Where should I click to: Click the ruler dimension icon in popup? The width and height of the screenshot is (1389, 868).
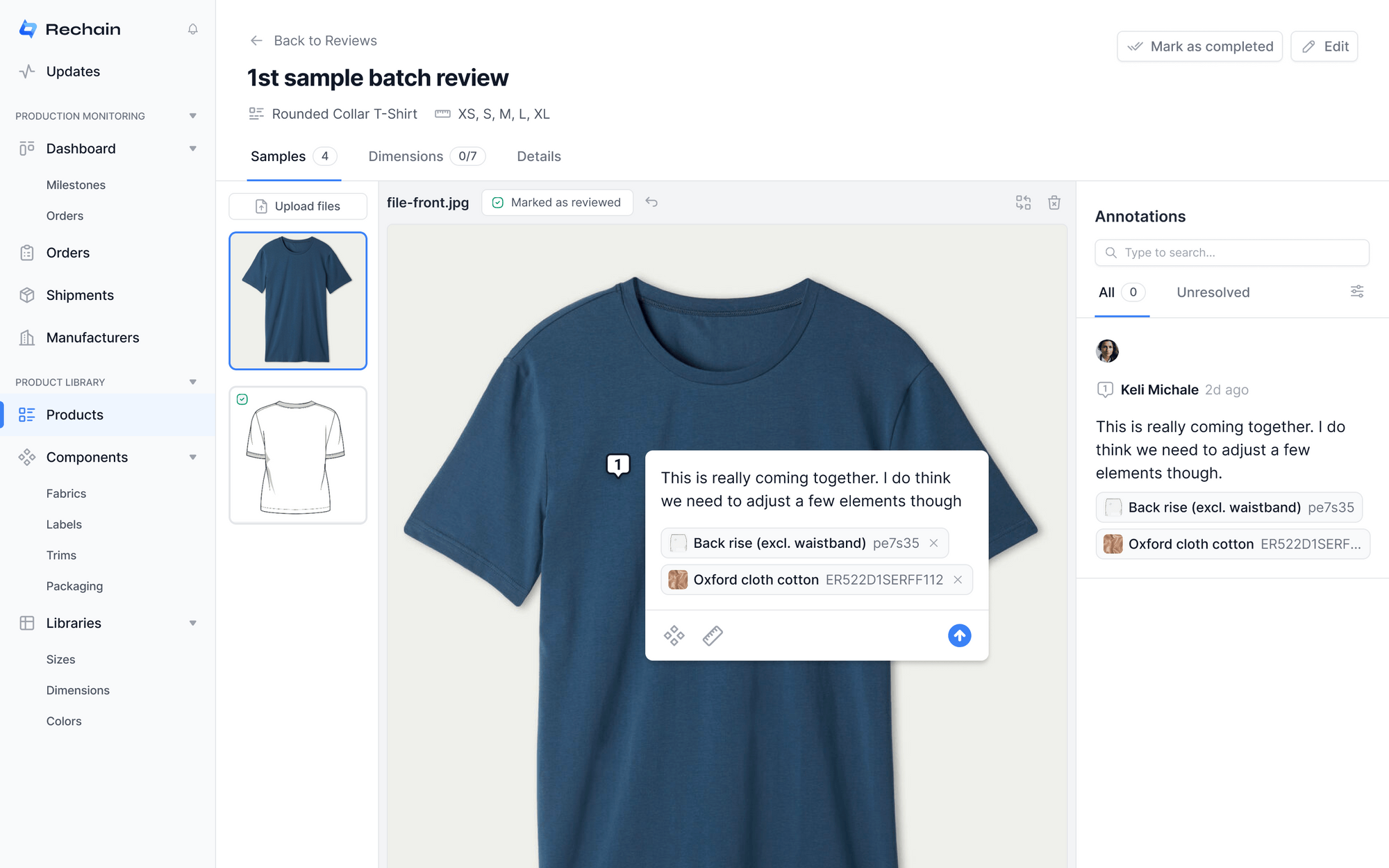coord(713,635)
